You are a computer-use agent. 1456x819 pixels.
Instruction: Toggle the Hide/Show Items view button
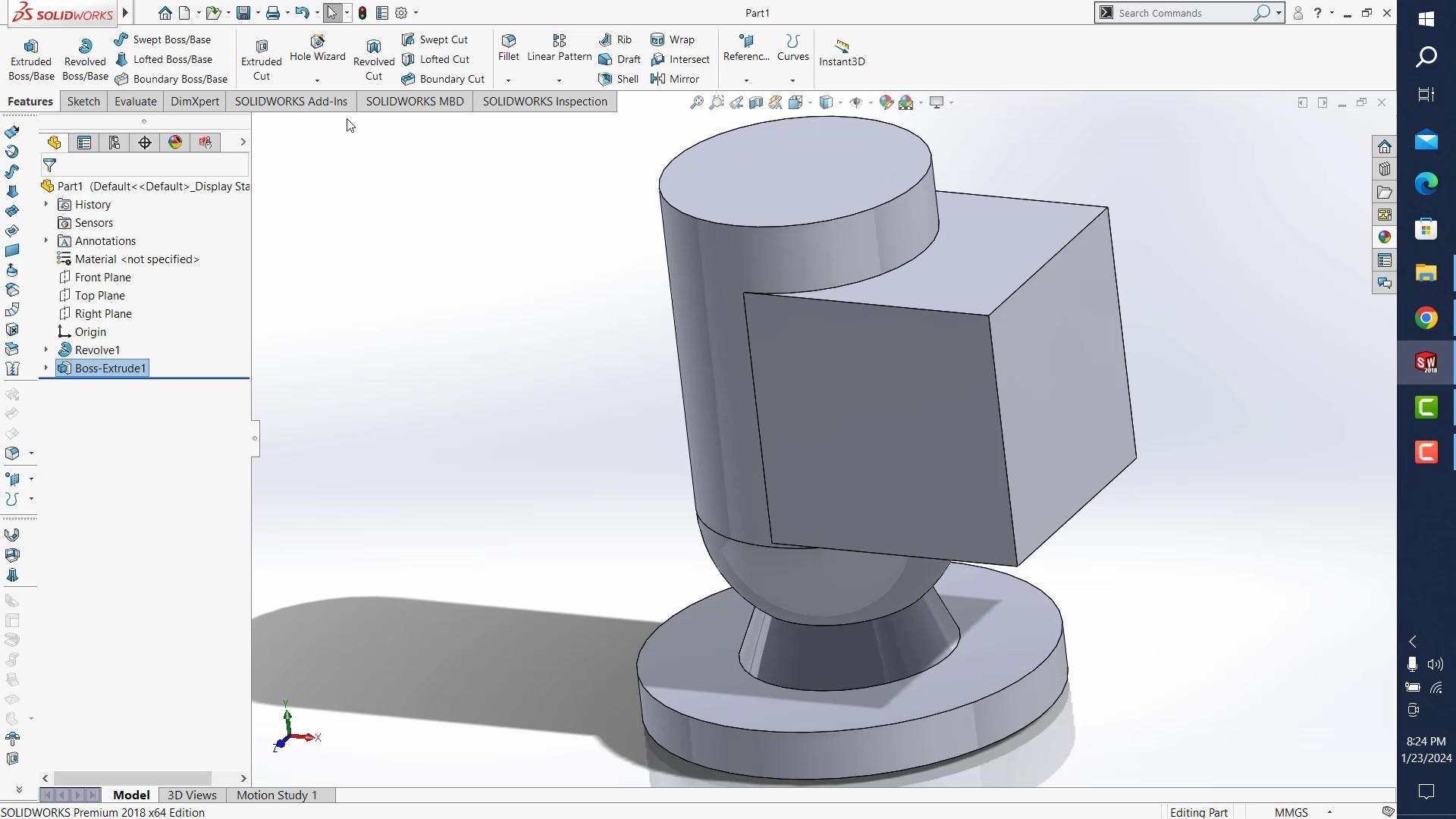pyautogui.click(x=855, y=102)
